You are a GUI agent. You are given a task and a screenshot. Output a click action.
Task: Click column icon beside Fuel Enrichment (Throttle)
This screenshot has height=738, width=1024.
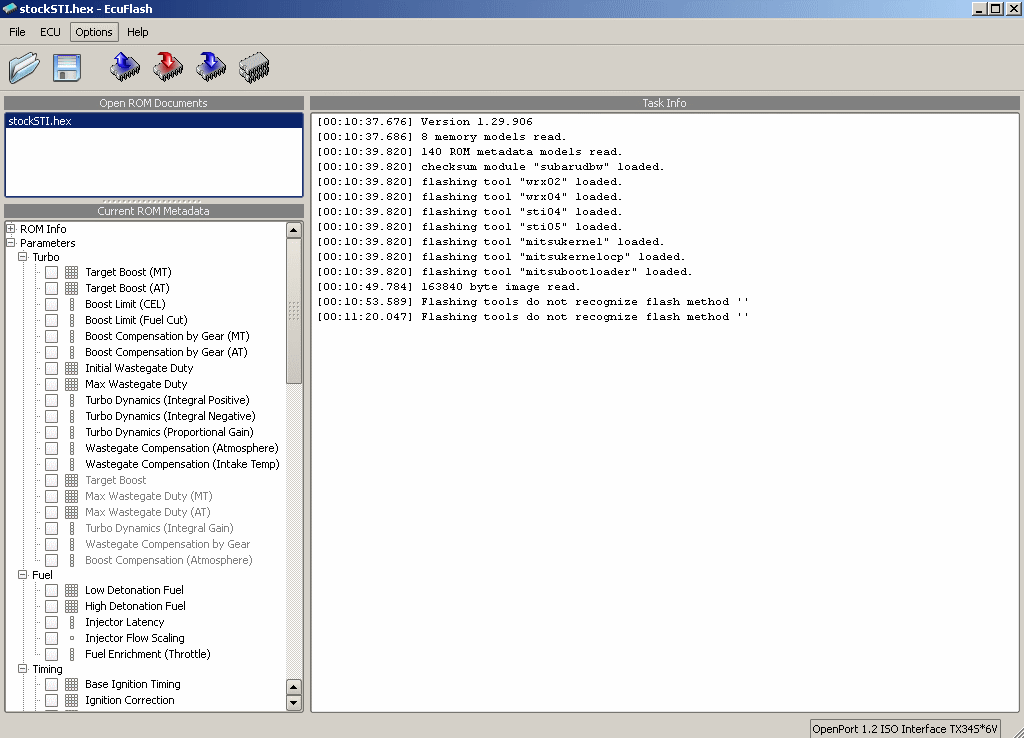click(72, 654)
